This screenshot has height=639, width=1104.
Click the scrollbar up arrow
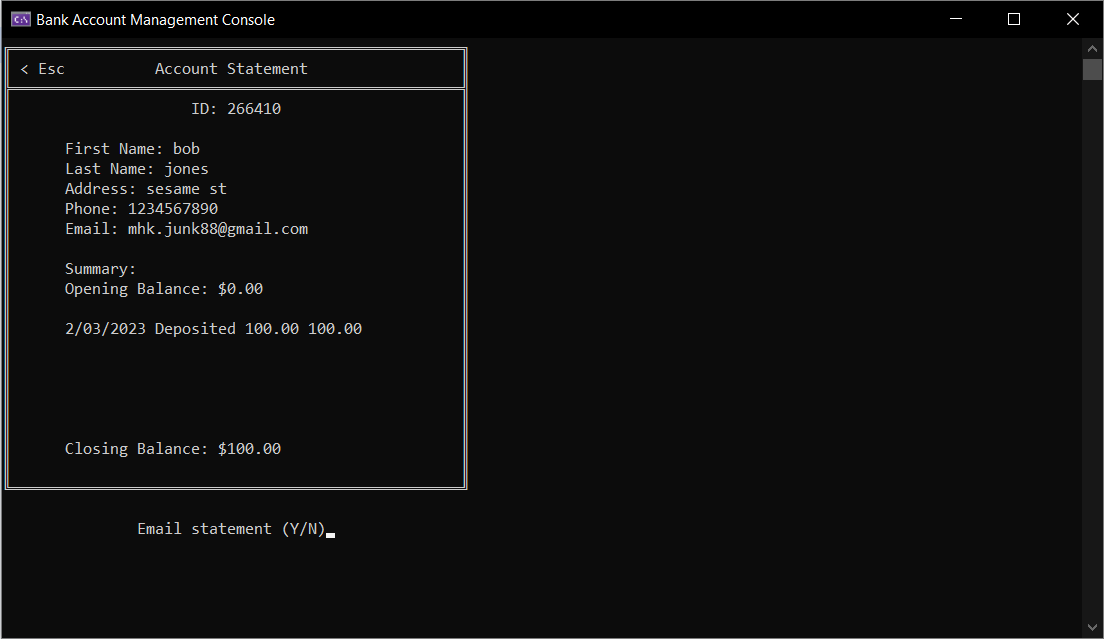tap(1091, 47)
